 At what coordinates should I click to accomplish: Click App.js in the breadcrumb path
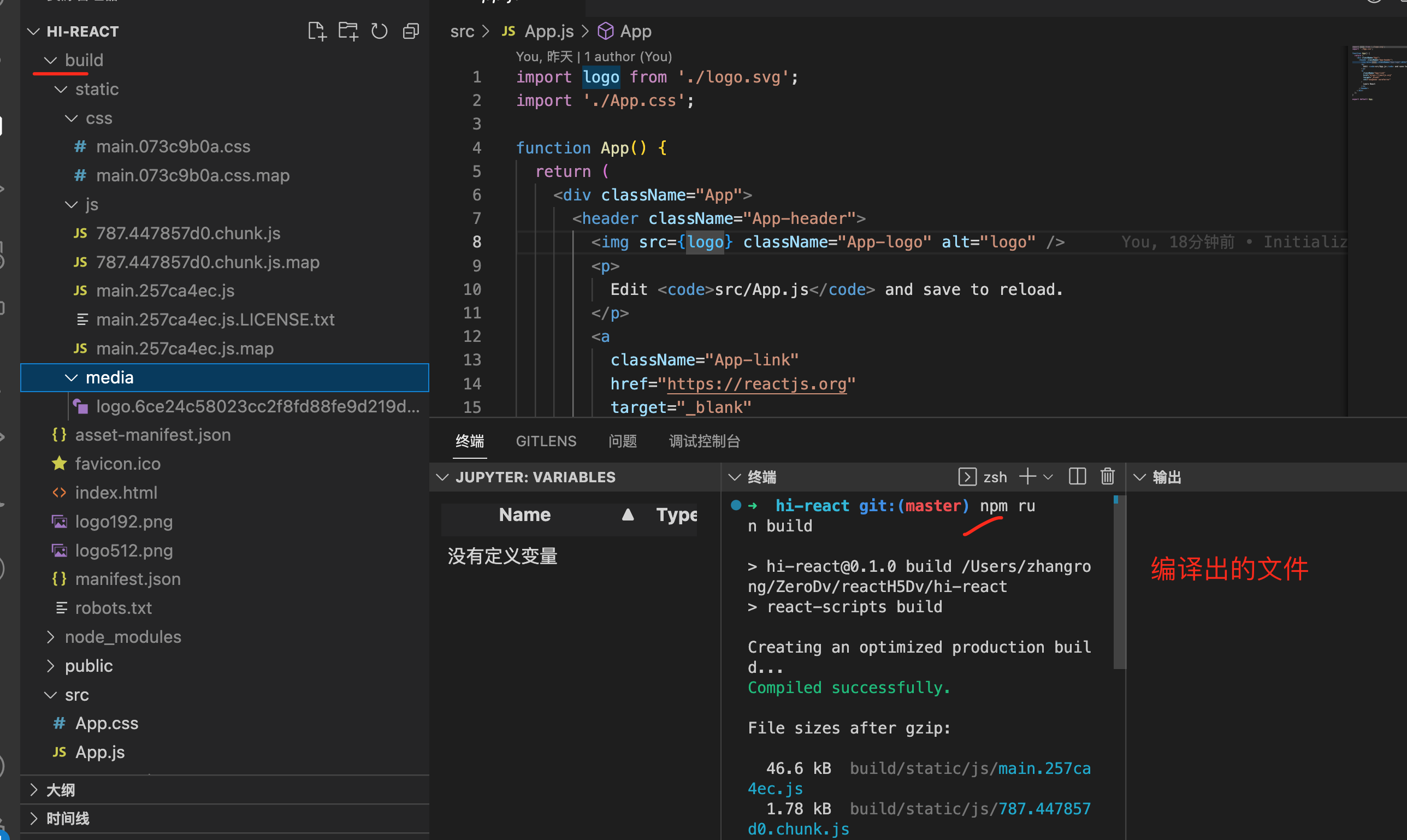click(x=548, y=31)
